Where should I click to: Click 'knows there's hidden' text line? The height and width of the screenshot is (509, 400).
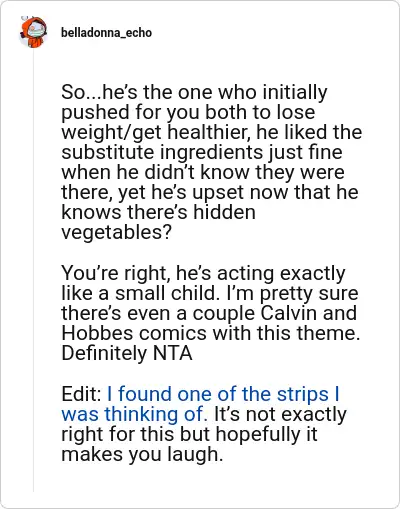click(159, 212)
